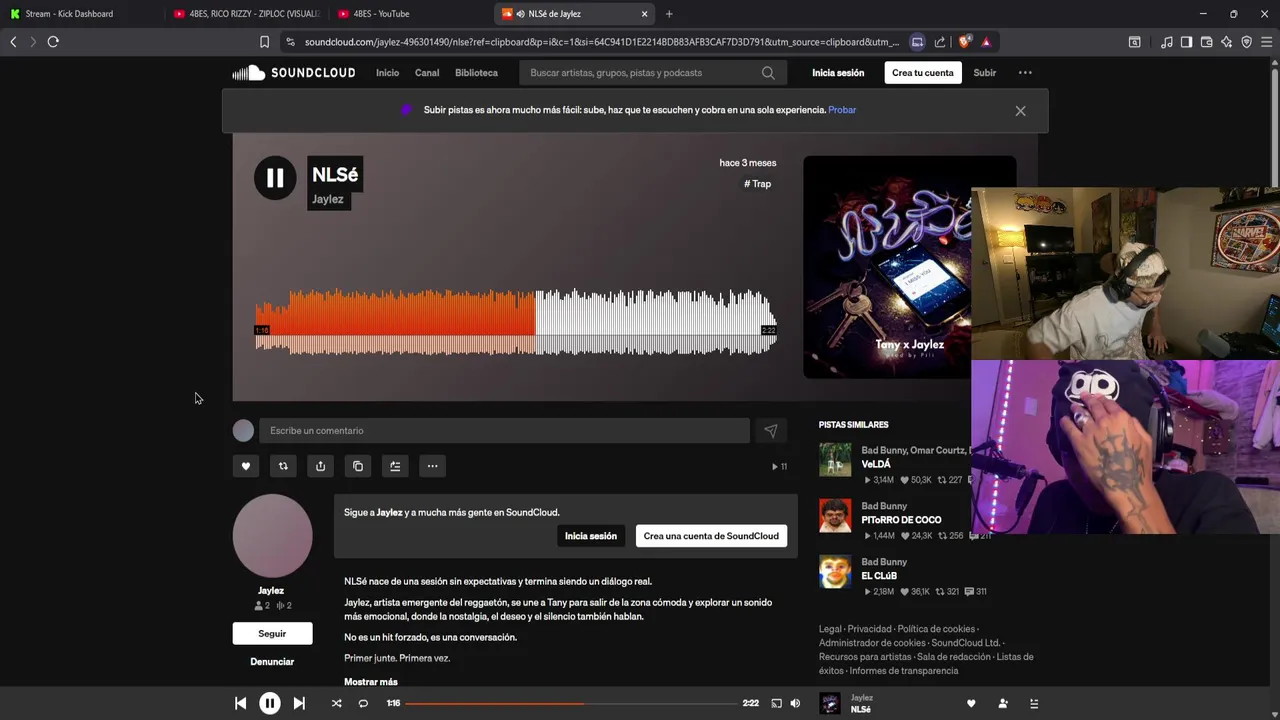
Task: Open the Privacidad footer link
Action: point(870,629)
